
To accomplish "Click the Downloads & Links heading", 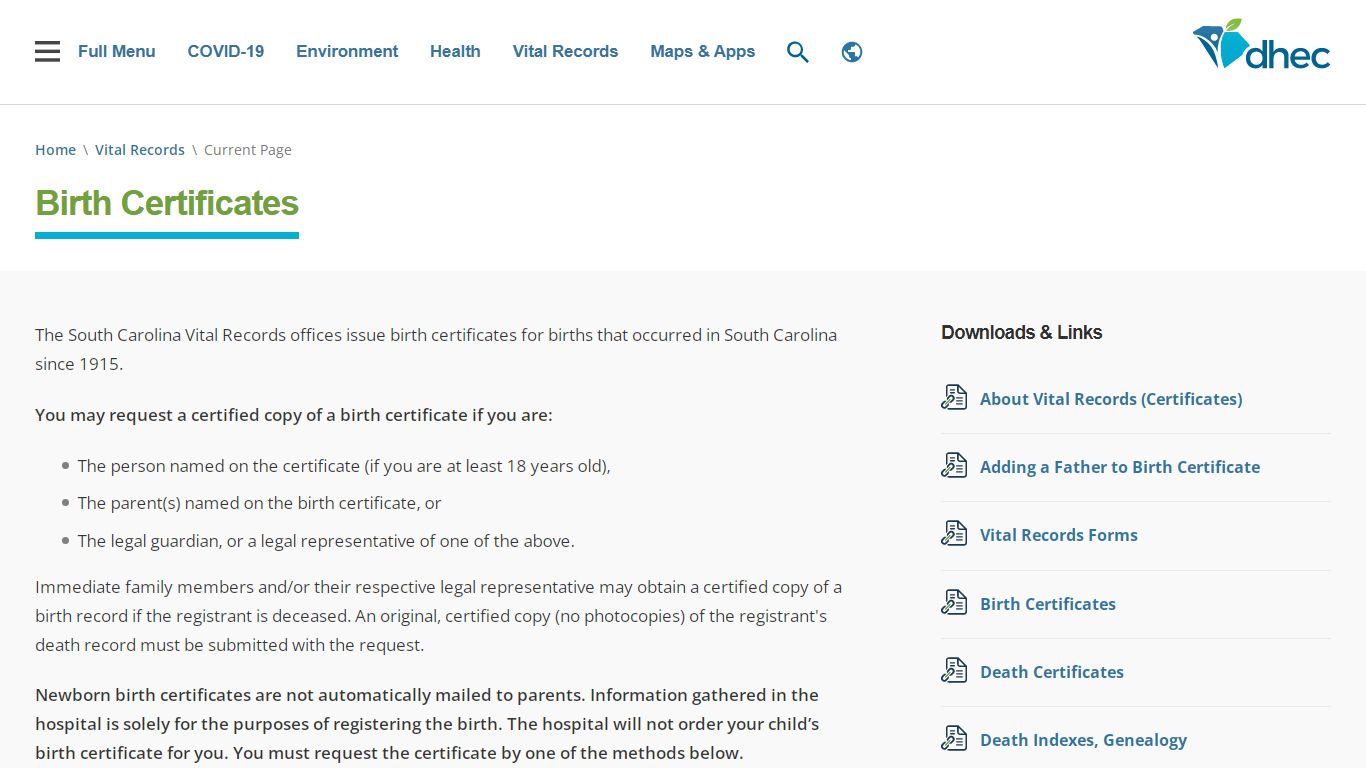I will [x=1021, y=332].
